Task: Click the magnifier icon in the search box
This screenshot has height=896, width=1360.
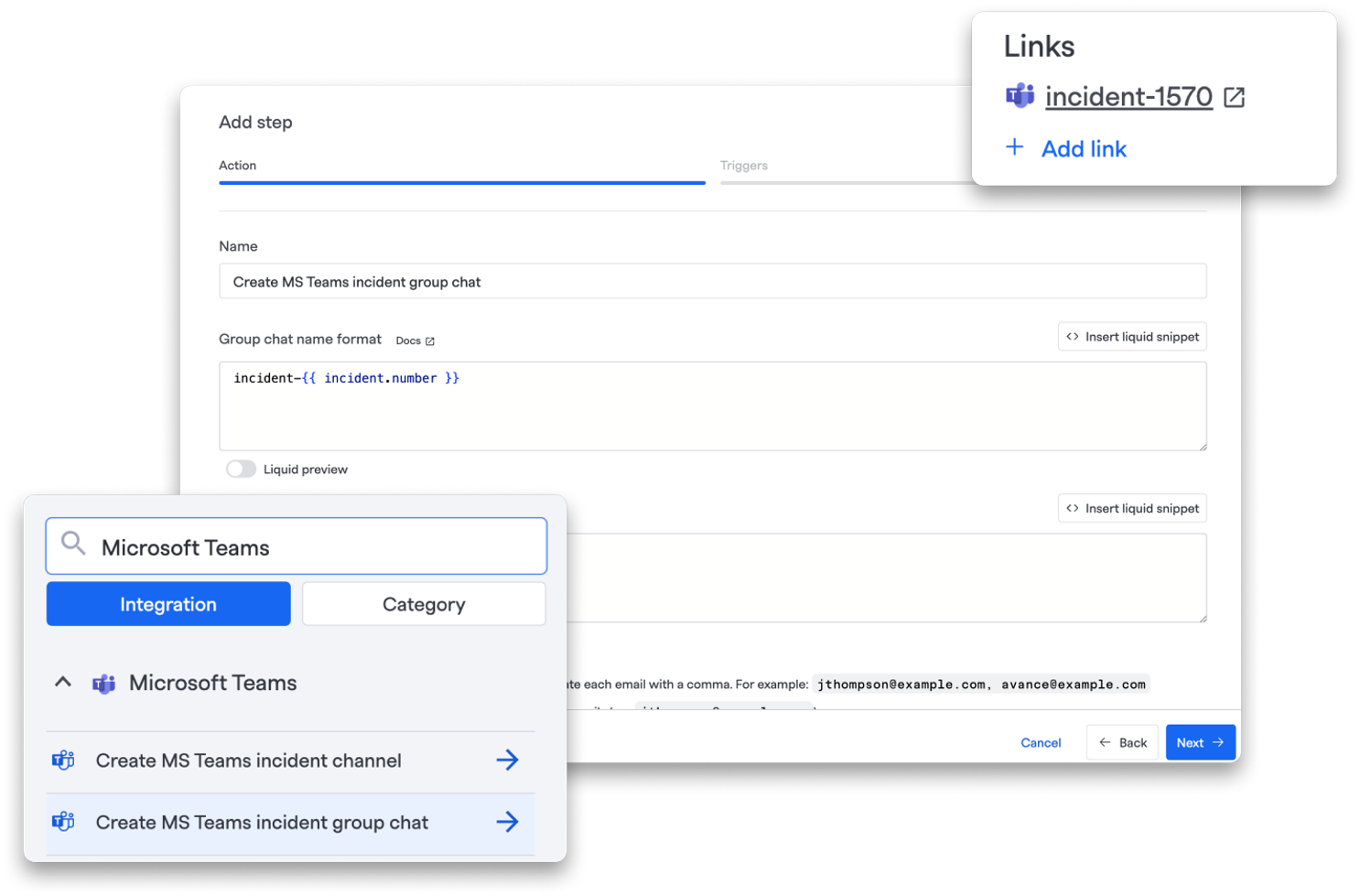Action: (x=73, y=544)
